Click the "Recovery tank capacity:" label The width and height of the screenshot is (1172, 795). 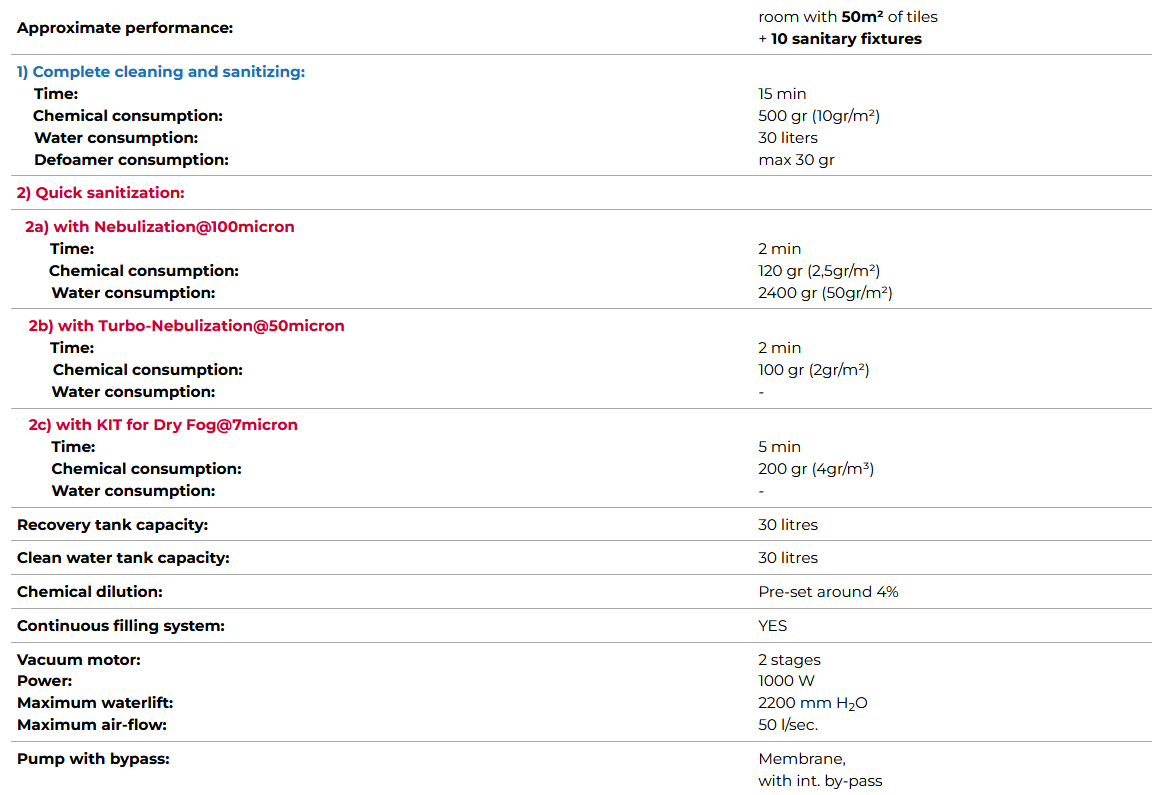coord(113,525)
